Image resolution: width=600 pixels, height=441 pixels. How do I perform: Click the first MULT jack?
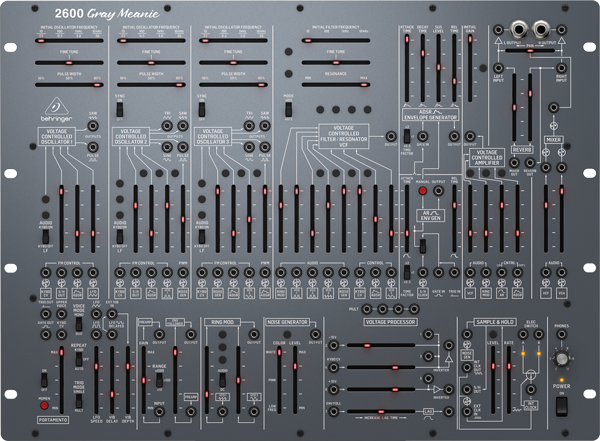[x=367, y=309]
